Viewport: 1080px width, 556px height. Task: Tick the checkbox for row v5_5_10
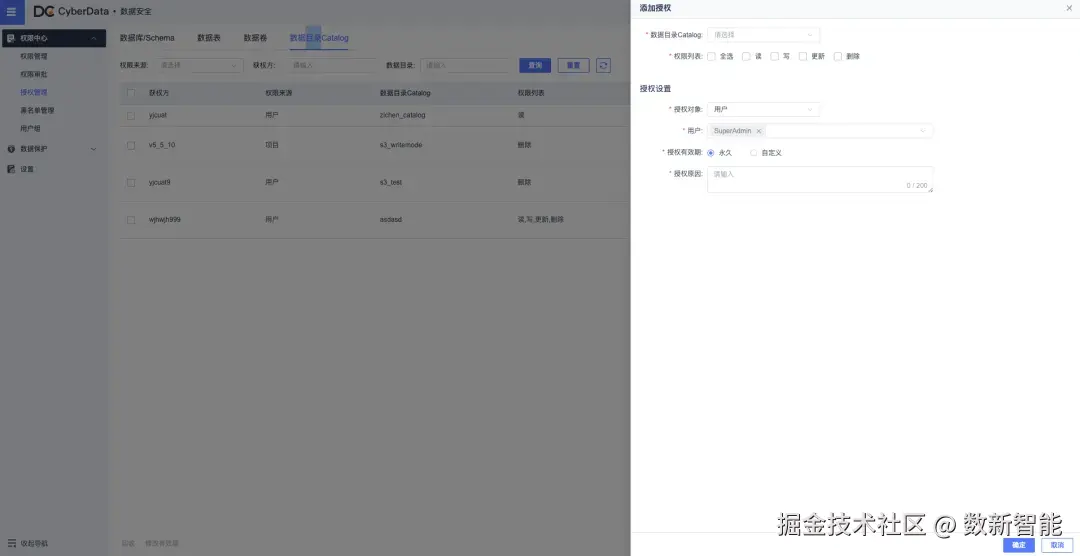pyautogui.click(x=131, y=145)
